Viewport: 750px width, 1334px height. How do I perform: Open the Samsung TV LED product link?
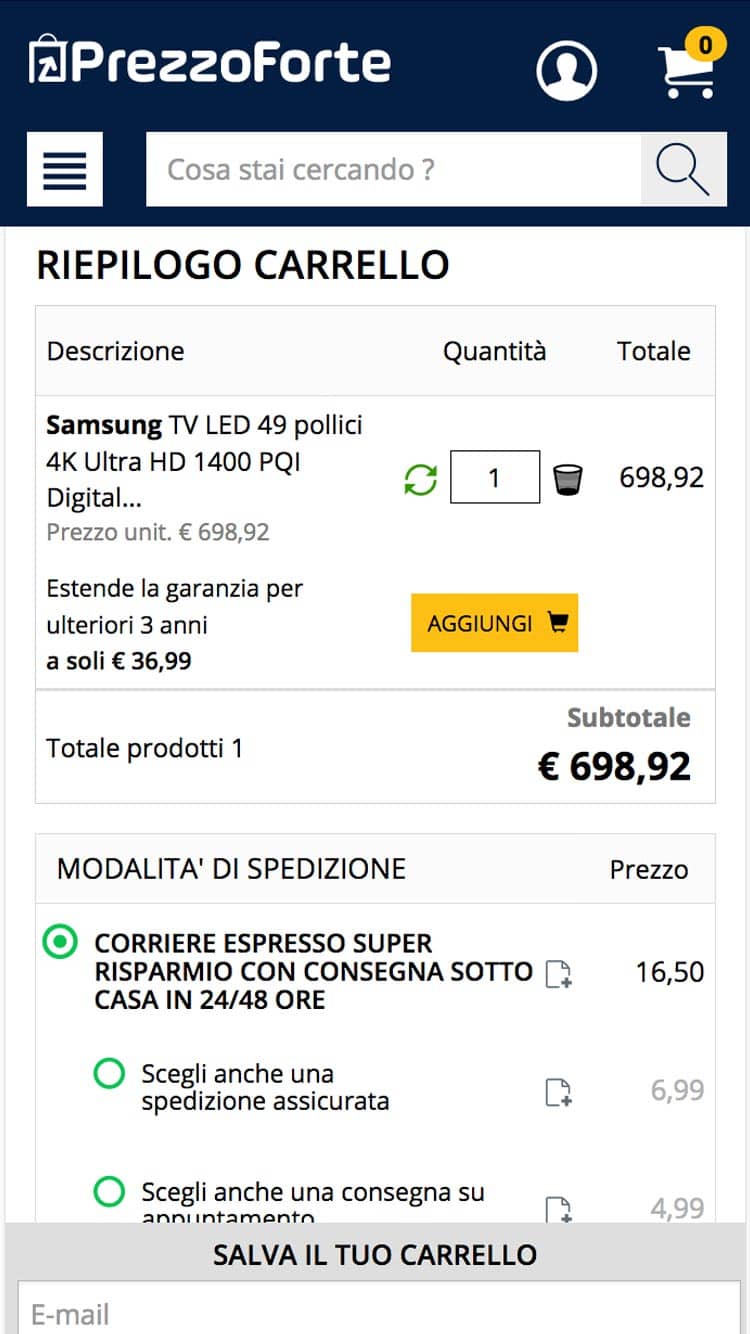pos(204,462)
